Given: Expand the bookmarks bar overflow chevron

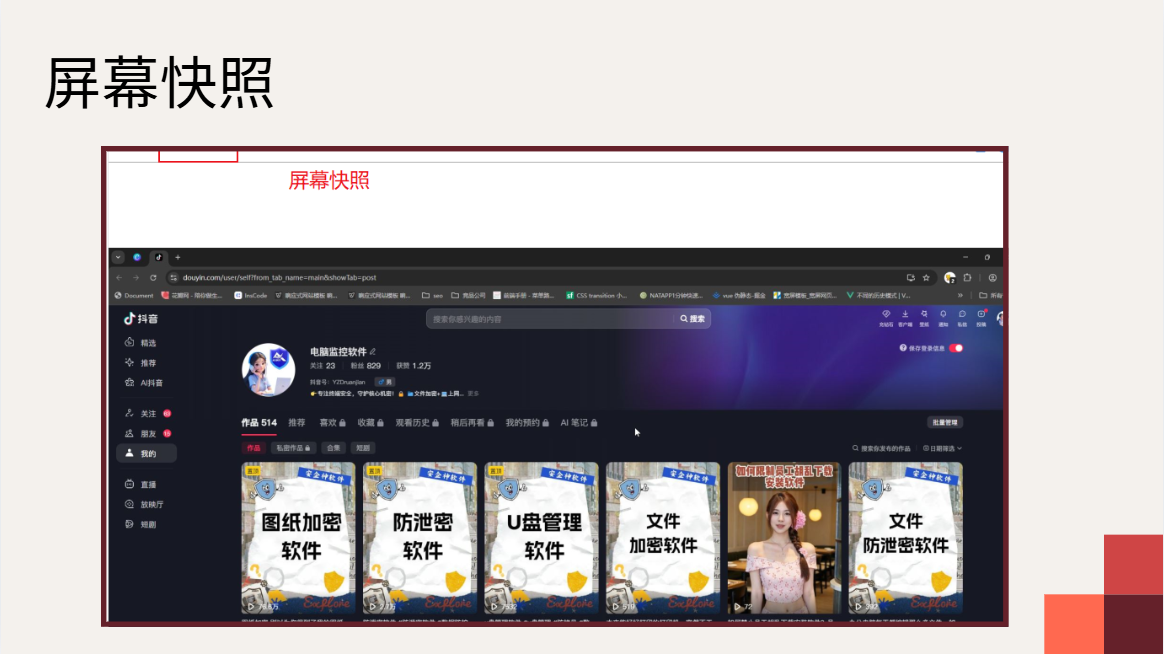Looking at the screenshot, I should 960,295.
